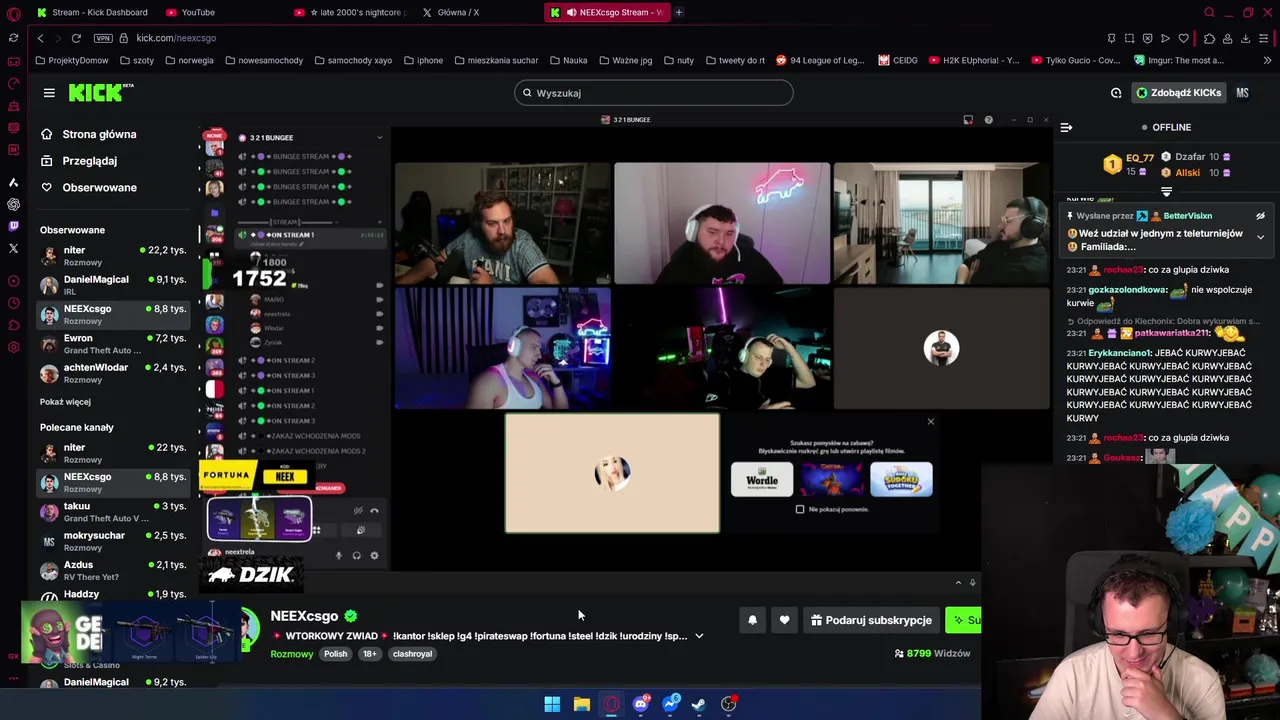The width and height of the screenshot is (1280, 720).
Task: Reload the page in browser
Action: coord(76,38)
